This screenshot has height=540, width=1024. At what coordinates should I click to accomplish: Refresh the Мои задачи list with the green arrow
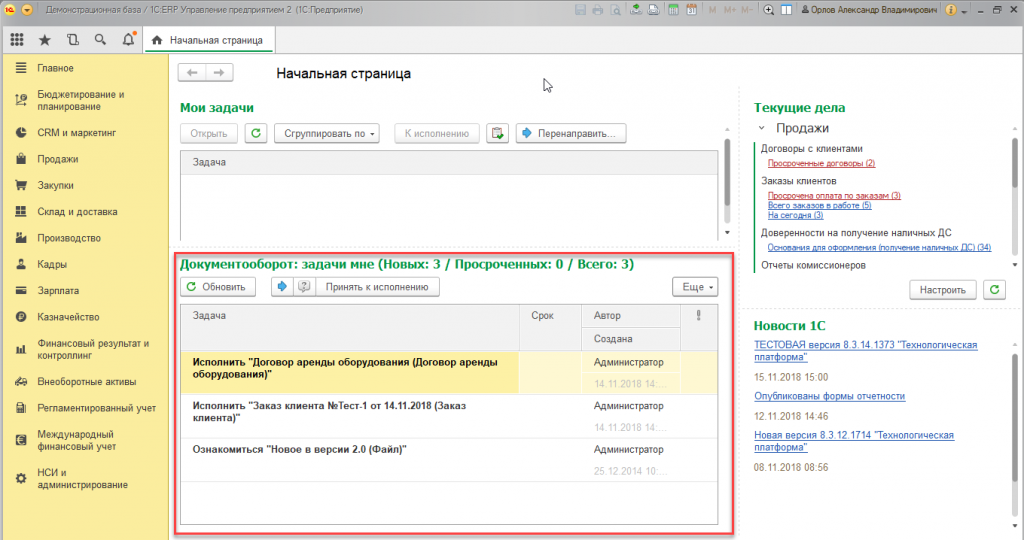click(x=256, y=133)
